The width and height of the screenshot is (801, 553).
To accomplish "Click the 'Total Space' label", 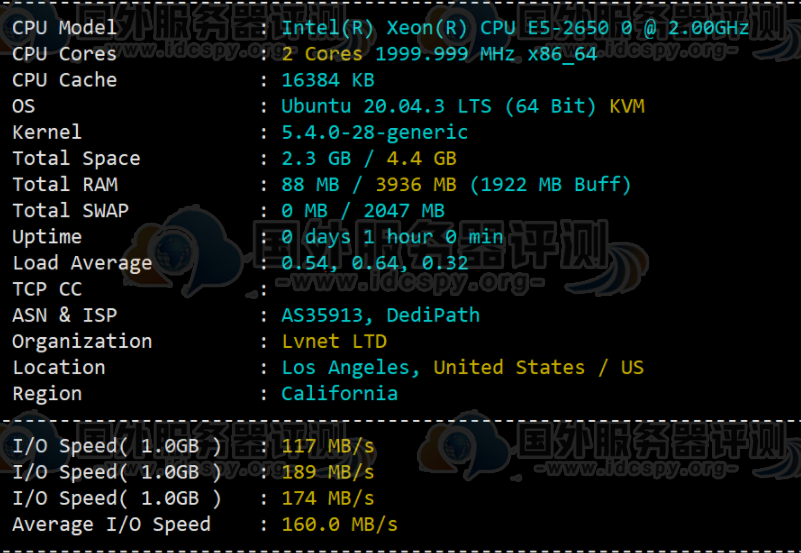I will [x=76, y=158].
